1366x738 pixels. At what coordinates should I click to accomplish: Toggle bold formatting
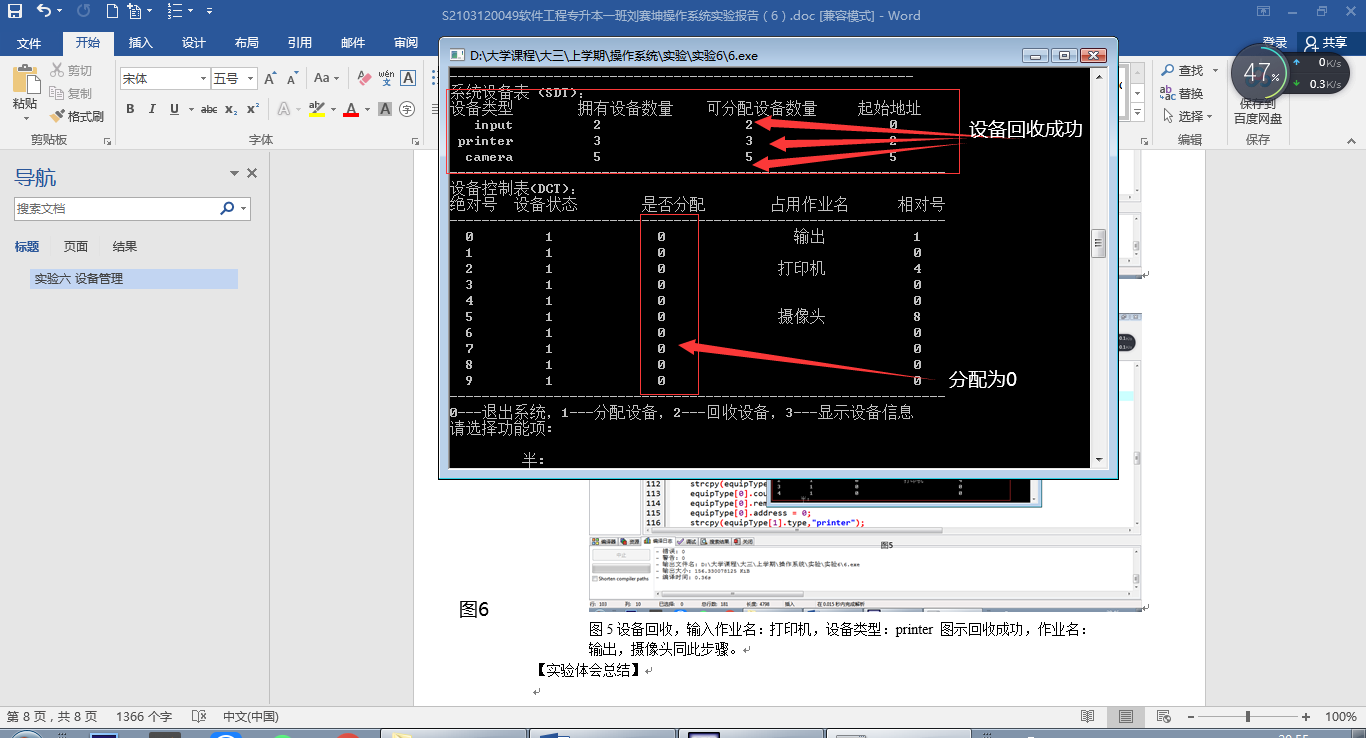[130, 109]
